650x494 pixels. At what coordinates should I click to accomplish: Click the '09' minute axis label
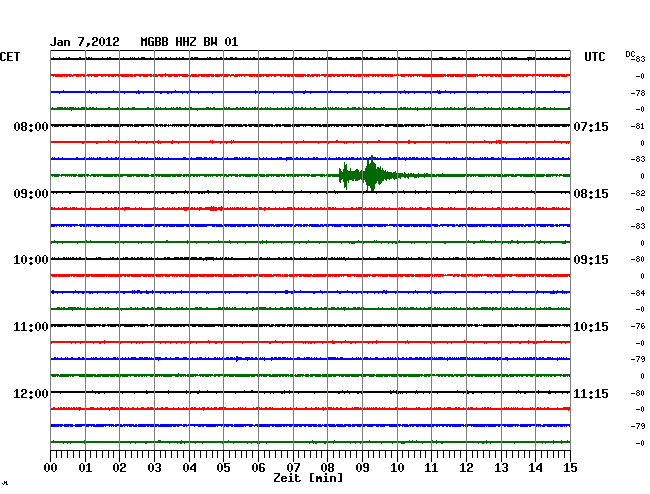point(362,467)
